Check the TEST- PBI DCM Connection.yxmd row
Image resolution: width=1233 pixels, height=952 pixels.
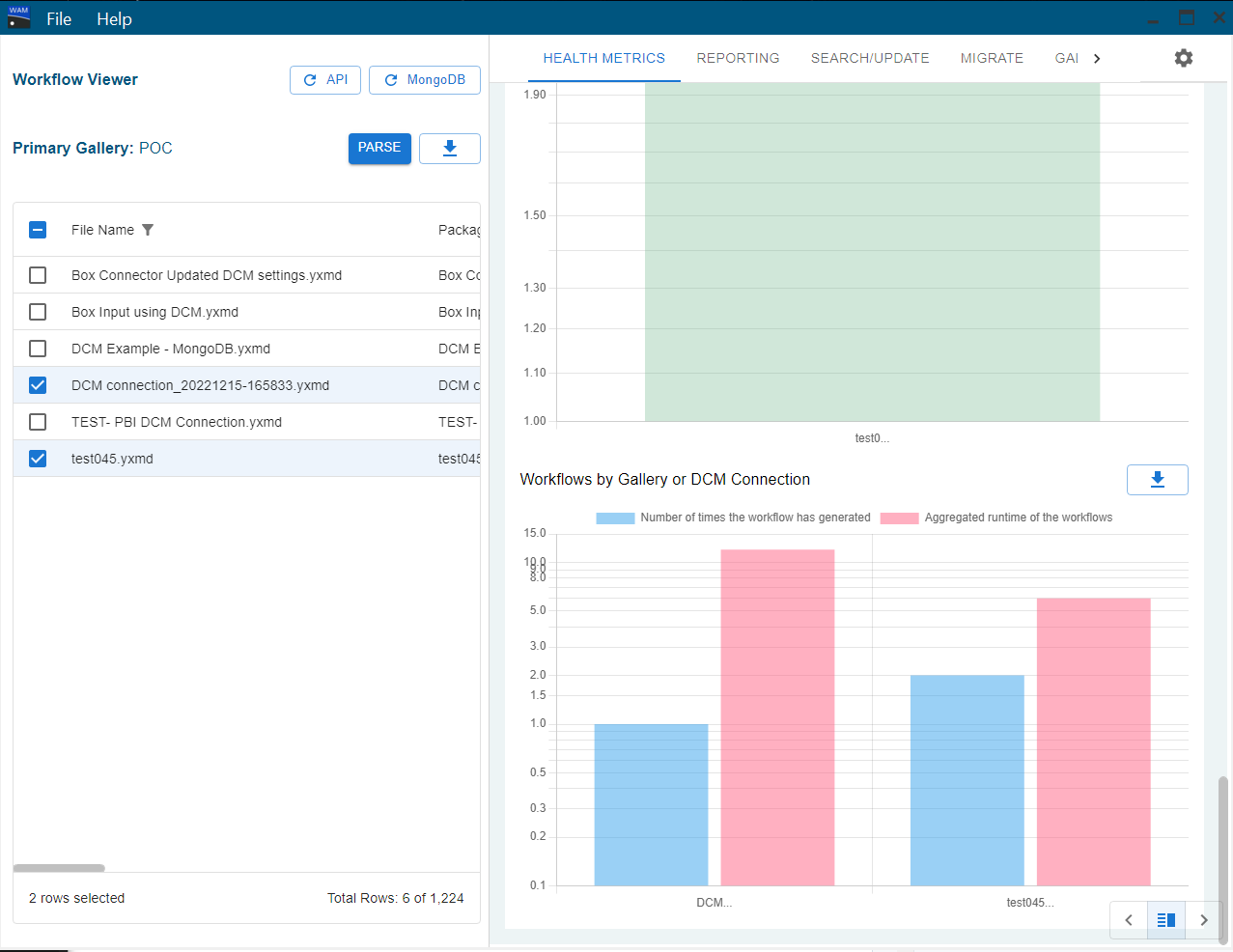tap(38, 422)
